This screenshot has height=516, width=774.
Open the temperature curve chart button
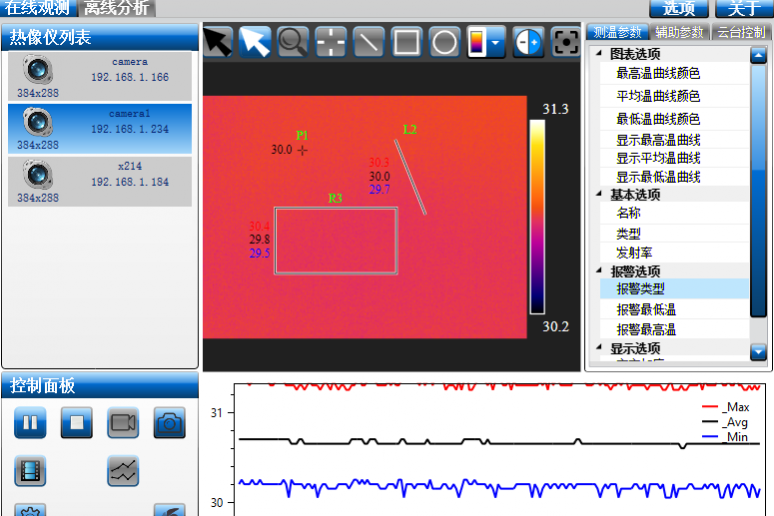click(x=123, y=470)
